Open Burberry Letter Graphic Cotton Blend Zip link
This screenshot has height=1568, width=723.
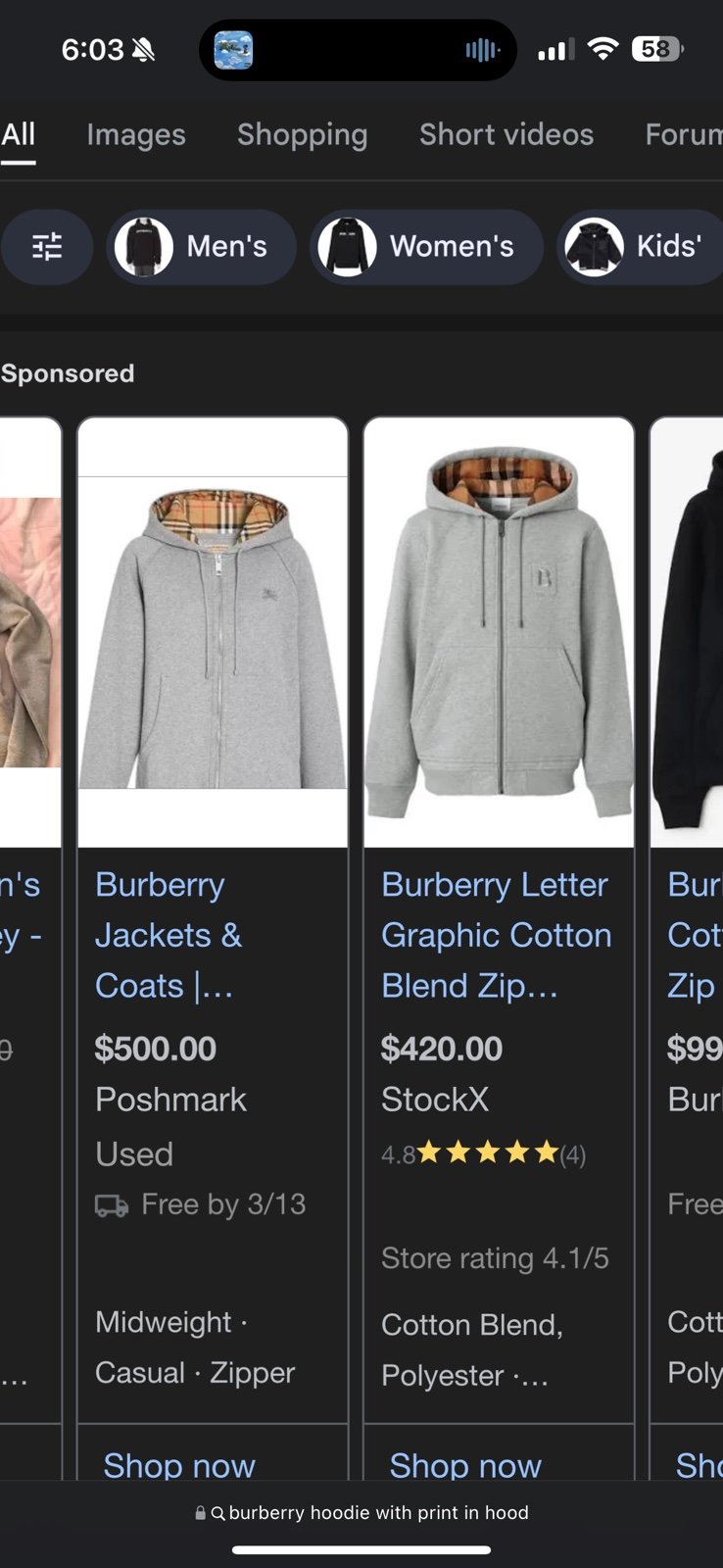[x=497, y=935]
